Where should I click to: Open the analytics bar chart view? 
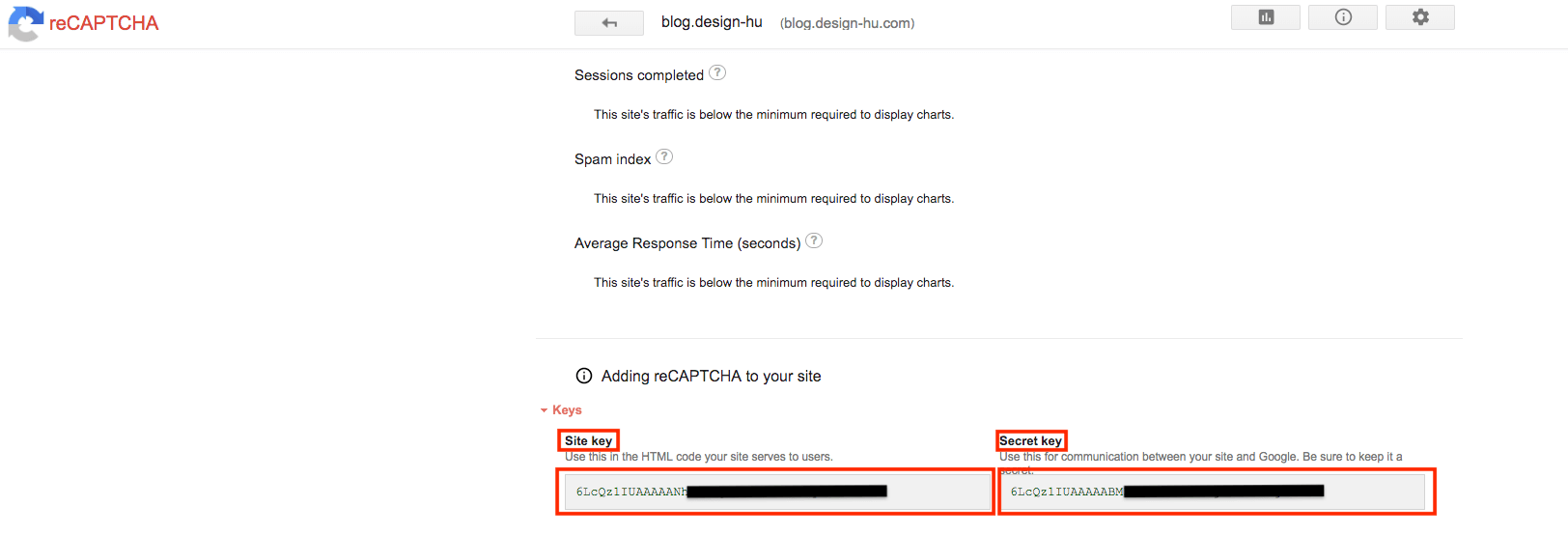click(x=1265, y=17)
